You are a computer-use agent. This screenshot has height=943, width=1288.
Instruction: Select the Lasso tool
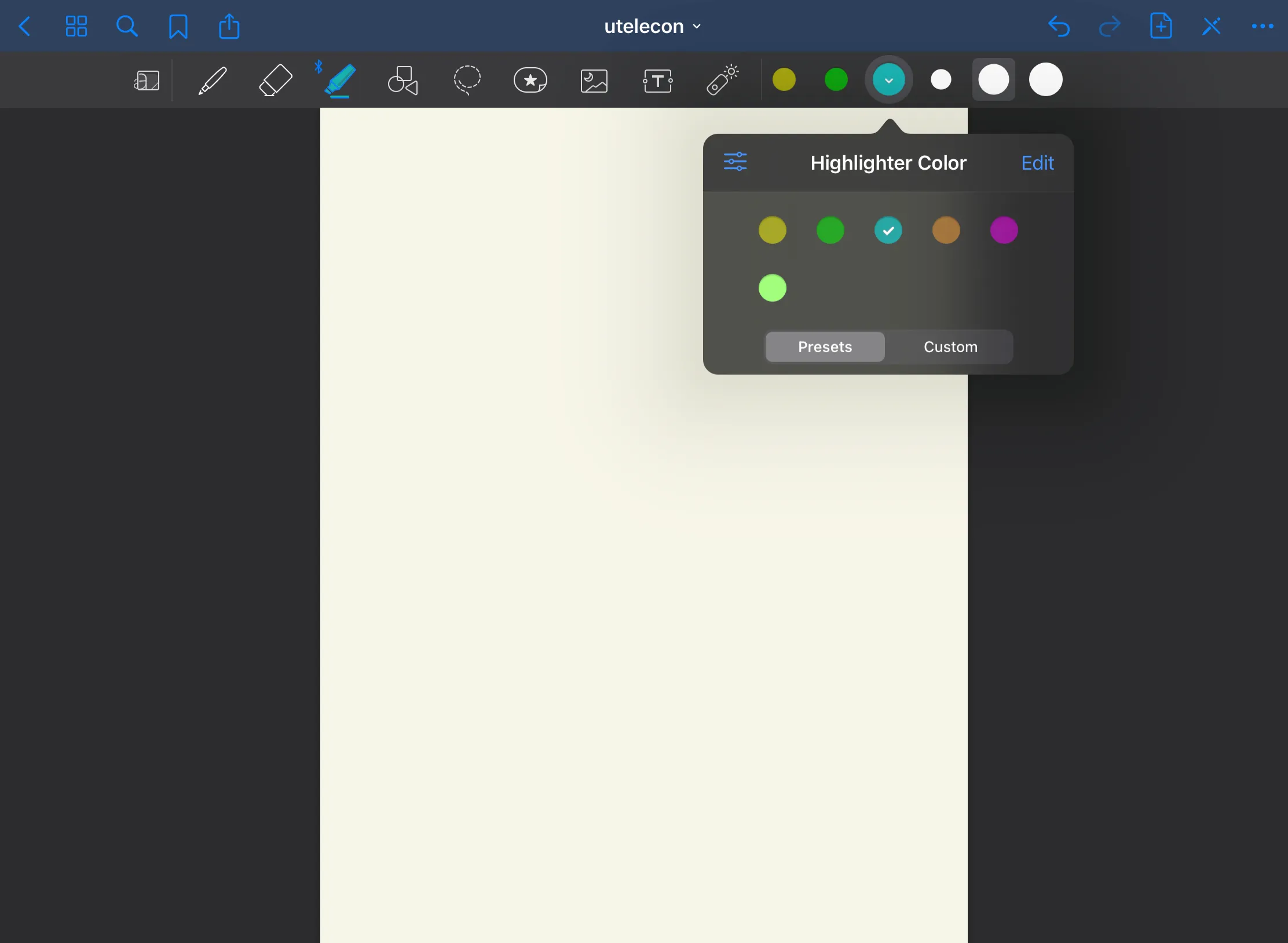(467, 80)
